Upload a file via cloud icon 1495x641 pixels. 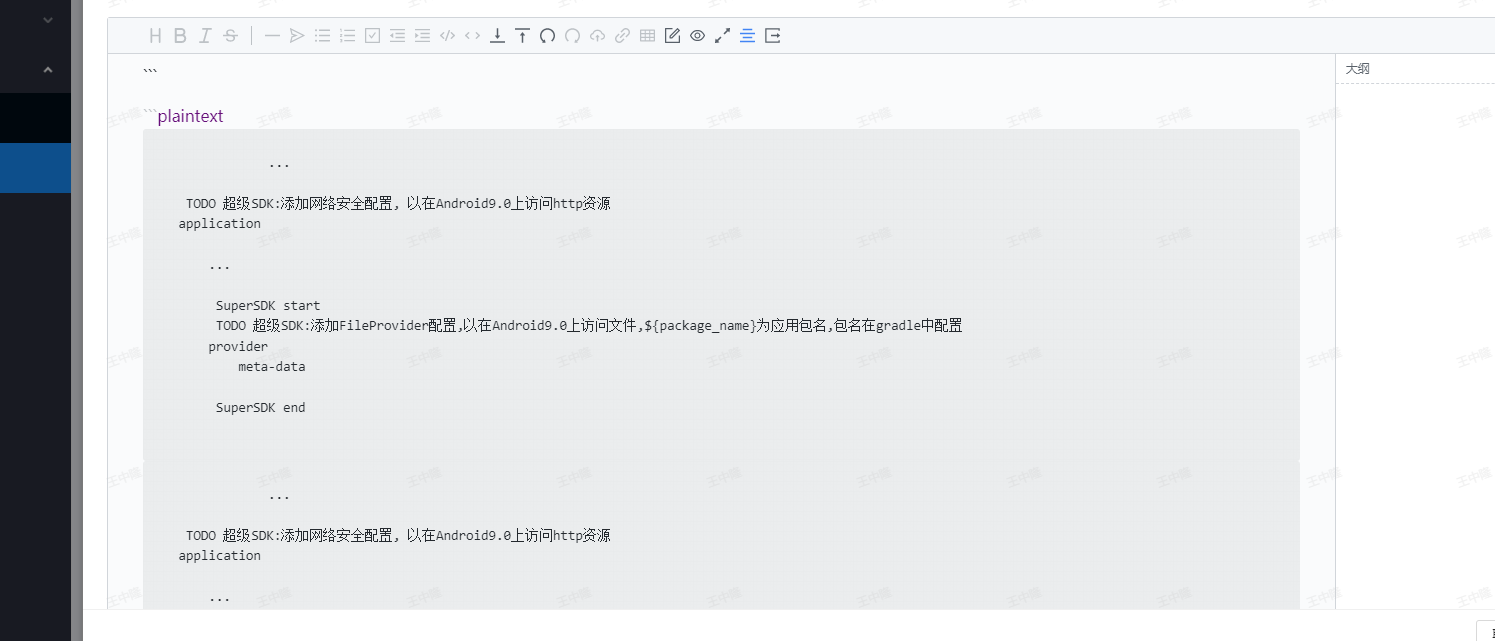click(x=597, y=36)
